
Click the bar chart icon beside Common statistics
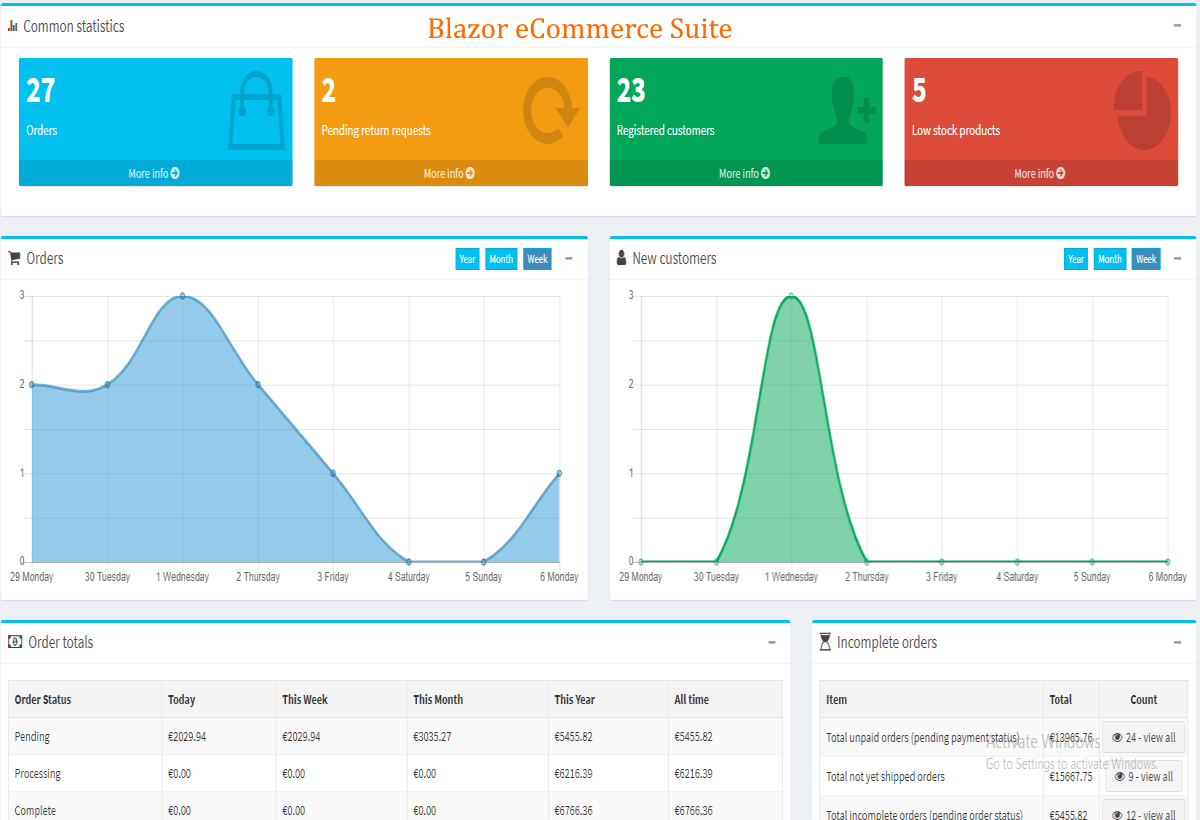(x=14, y=26)
